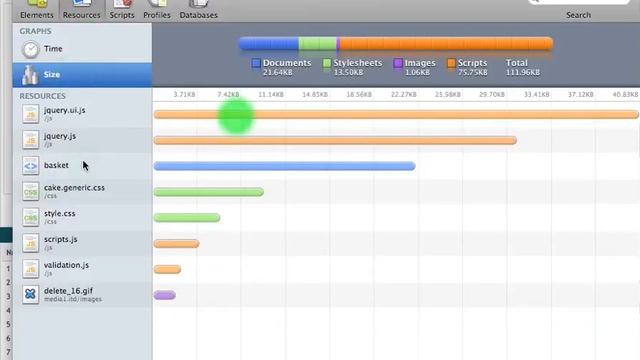Viewport: 640px width, 360px height.
Task: Click the jquery.ui.js file icon
Action: point(31,114)
